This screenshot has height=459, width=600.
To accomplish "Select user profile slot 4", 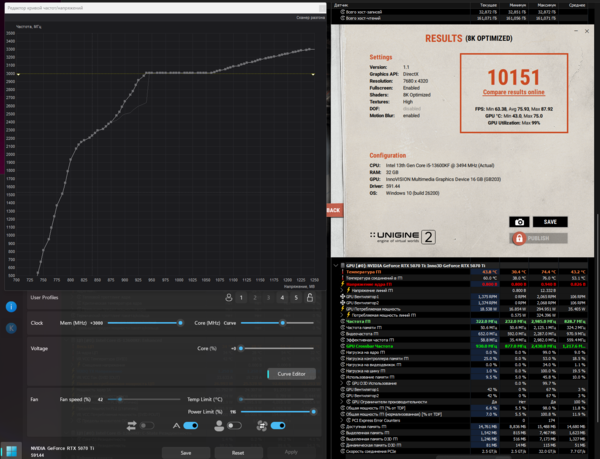I will point(282,297).
